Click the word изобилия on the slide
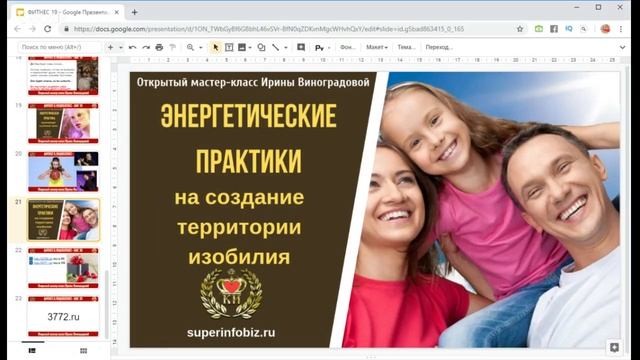 (239, 257)
